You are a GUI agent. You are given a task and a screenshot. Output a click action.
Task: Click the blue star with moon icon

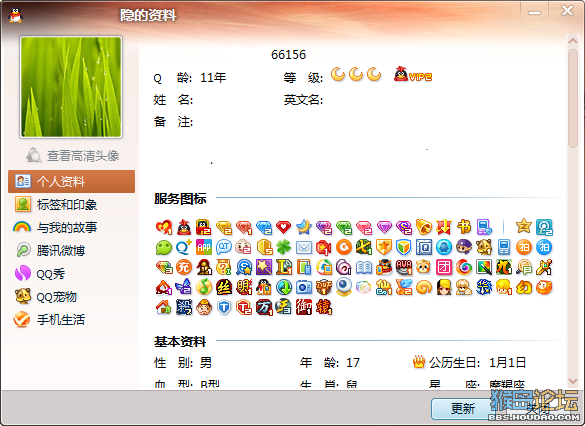304,227
